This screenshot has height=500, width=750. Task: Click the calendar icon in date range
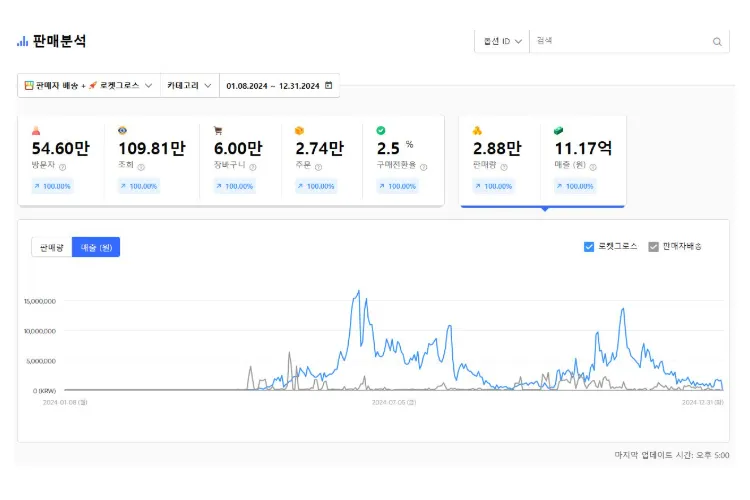[x=328, y=86]
